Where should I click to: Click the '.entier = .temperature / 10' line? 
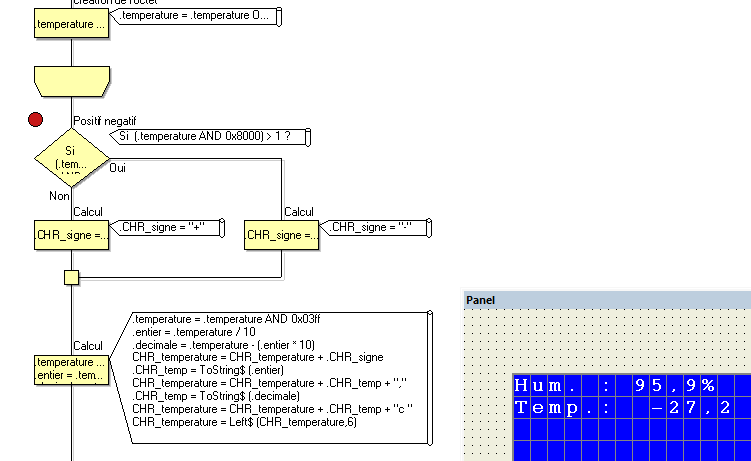(194, 332)
